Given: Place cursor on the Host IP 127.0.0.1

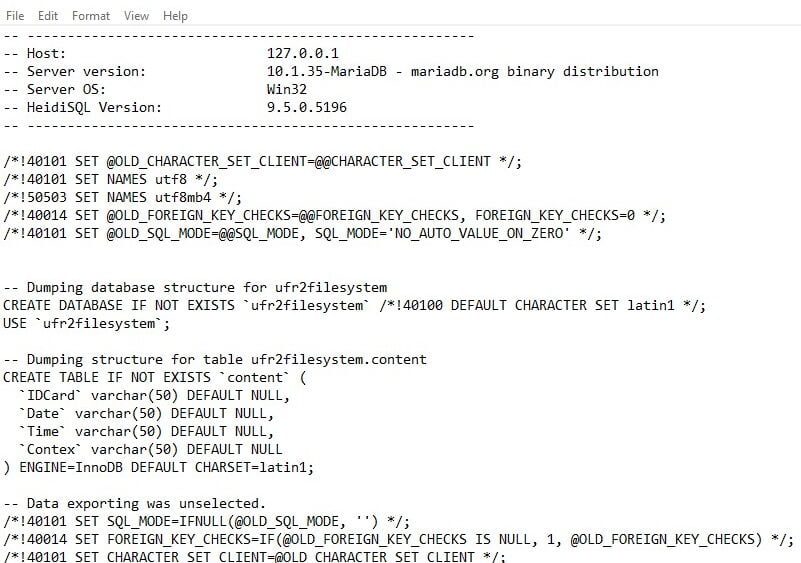Looking at the screenshot, I should click(302, 54).
